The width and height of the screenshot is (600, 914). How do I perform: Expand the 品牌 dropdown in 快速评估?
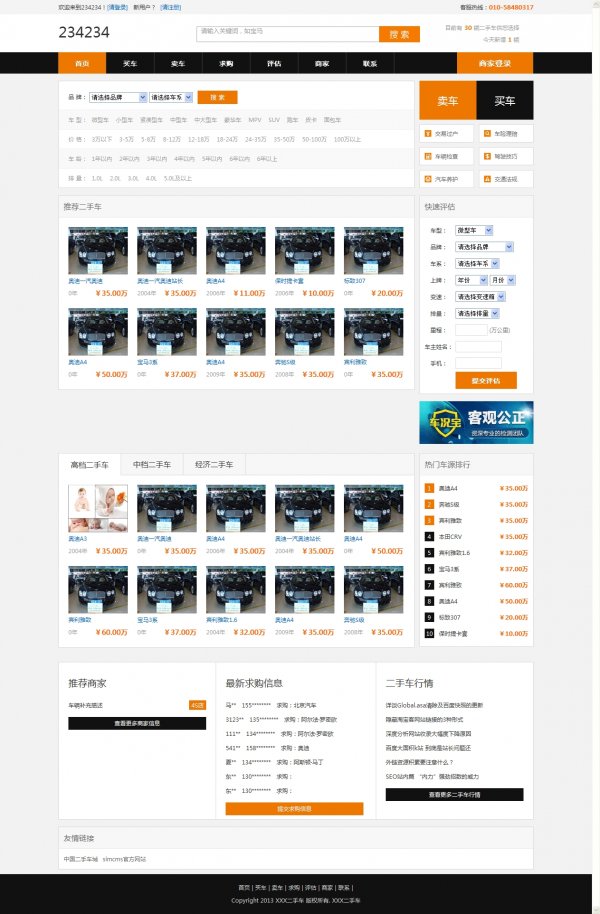point(485,247)
